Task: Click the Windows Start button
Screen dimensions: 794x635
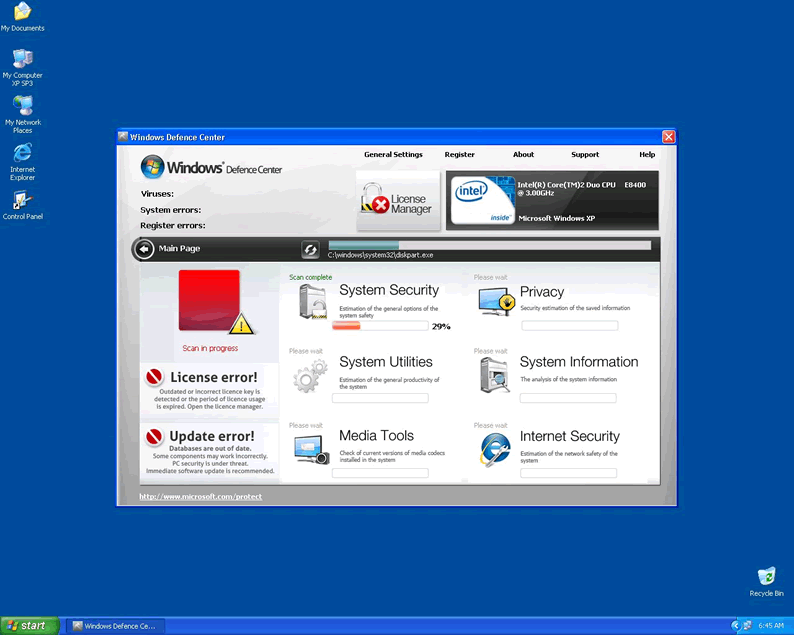Action: (27, 625)
